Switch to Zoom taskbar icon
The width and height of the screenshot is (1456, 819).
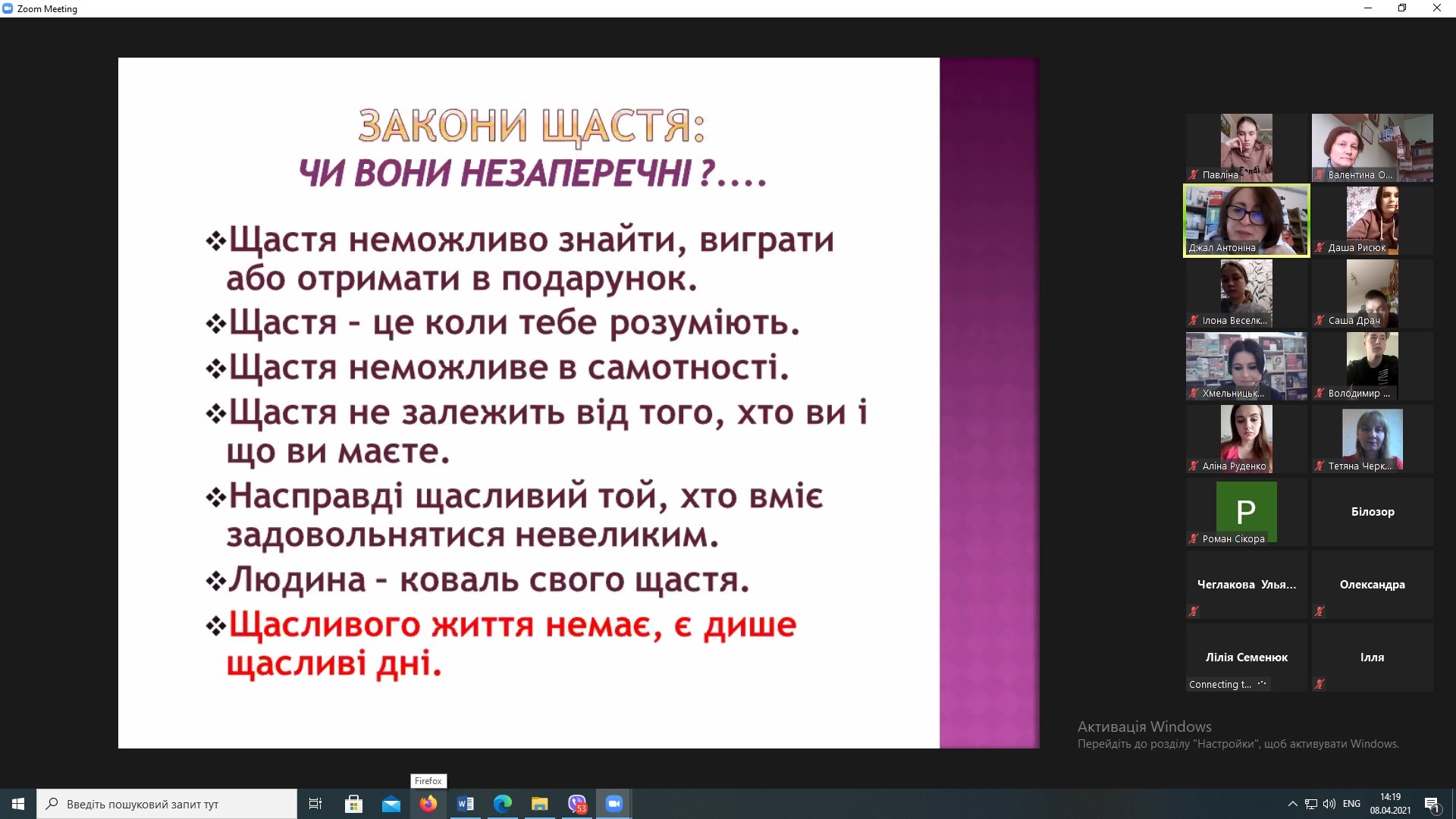(614, 804)
